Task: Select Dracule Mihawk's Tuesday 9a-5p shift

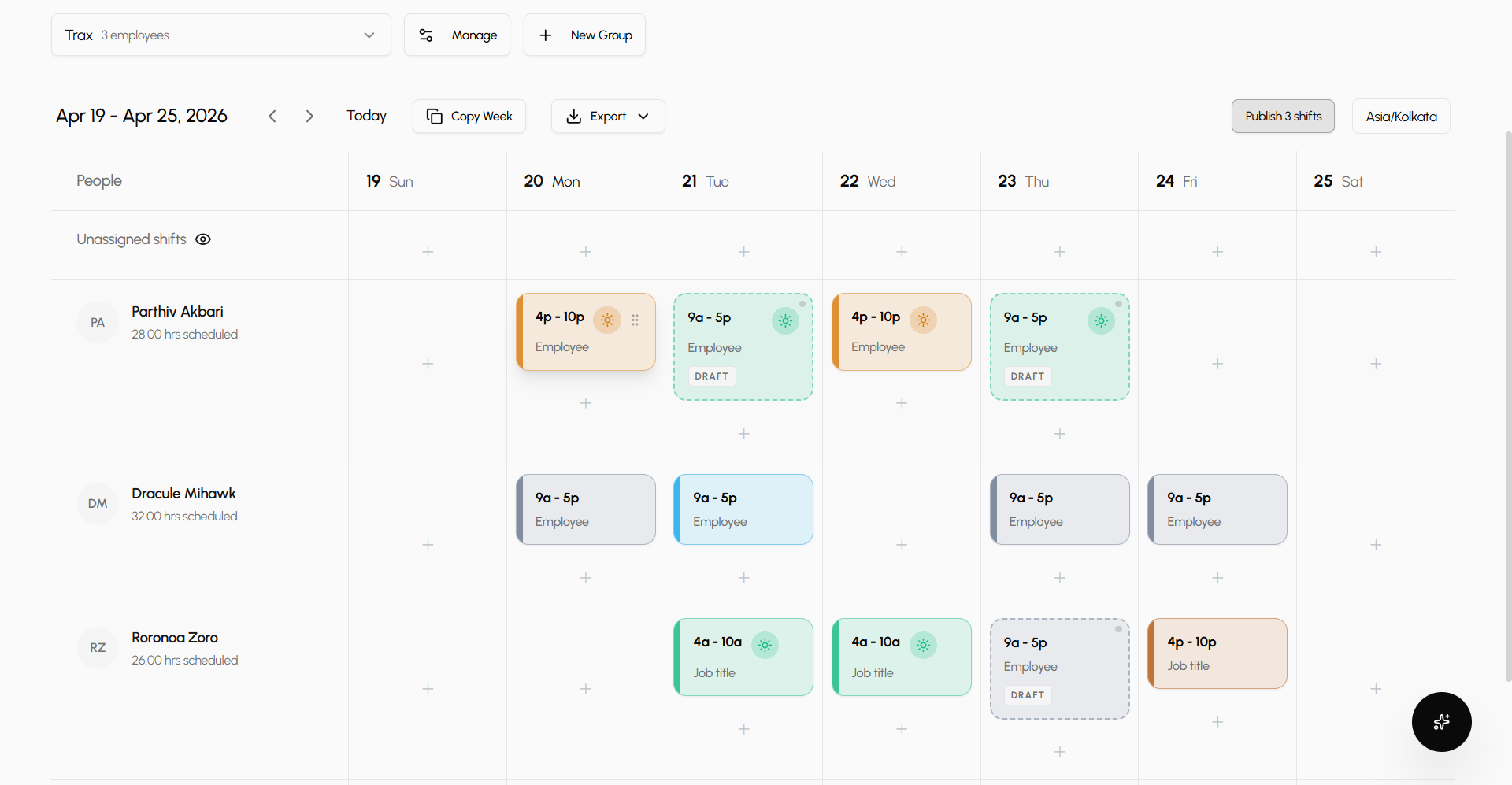Action: [743, 509]
